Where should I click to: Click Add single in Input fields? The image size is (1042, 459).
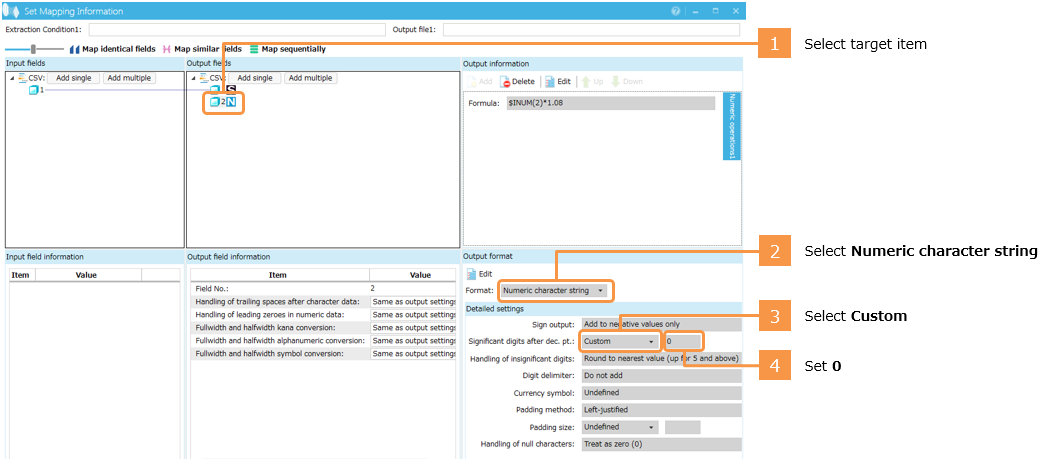[x=75, y=78]
